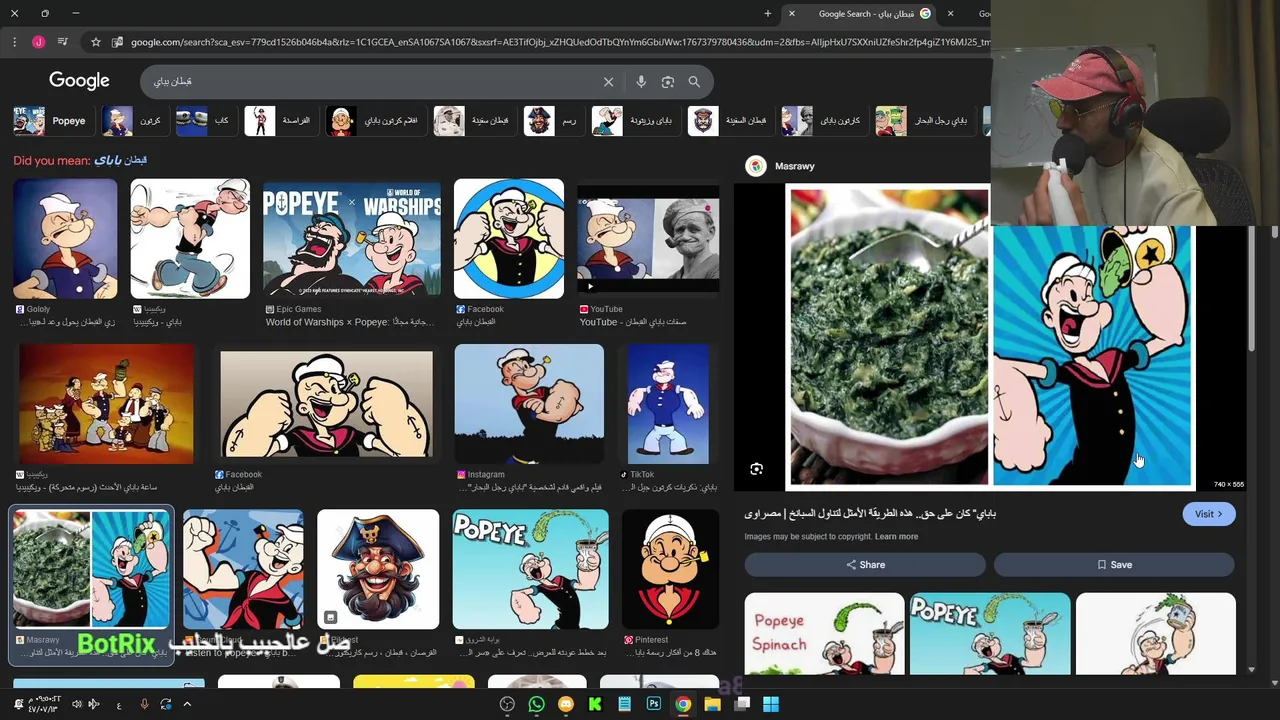The height and width of the screenshot is (720, 1280).
Task: Open the media control icon in Chrome toolbar
Action: point(63,42)
